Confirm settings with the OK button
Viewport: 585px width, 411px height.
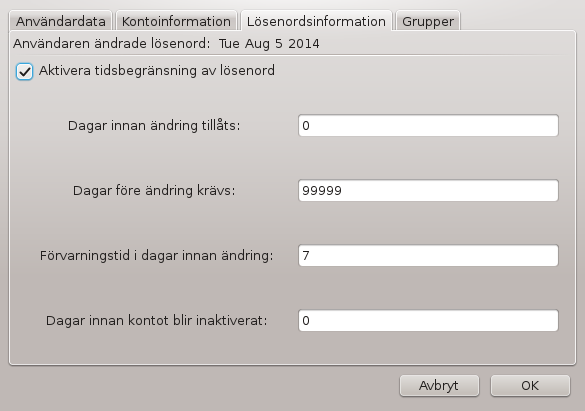[530, 386]
